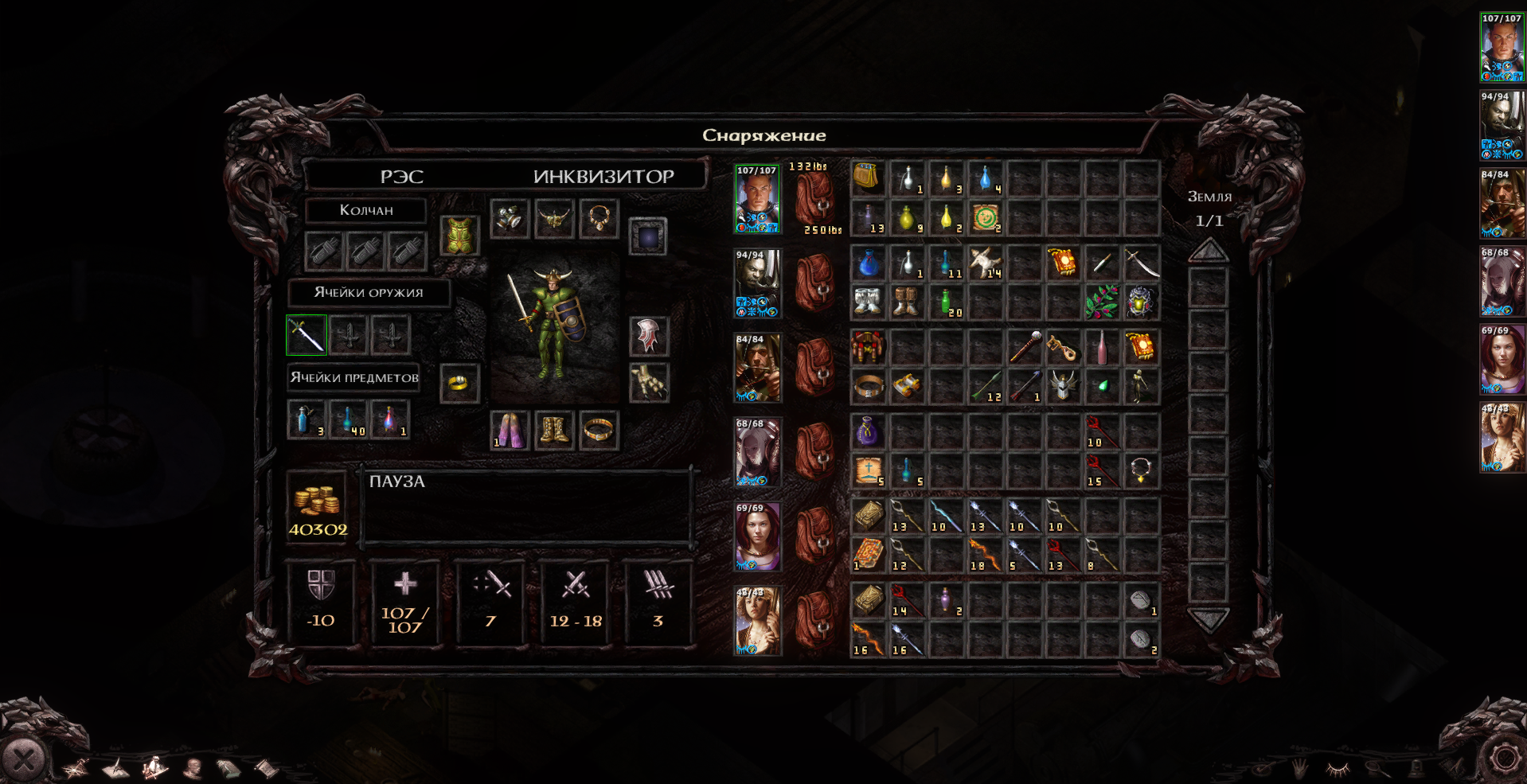The image size is (1527, 784).
Task: Click the gold ring equipment slot
Action: point(460,384)
